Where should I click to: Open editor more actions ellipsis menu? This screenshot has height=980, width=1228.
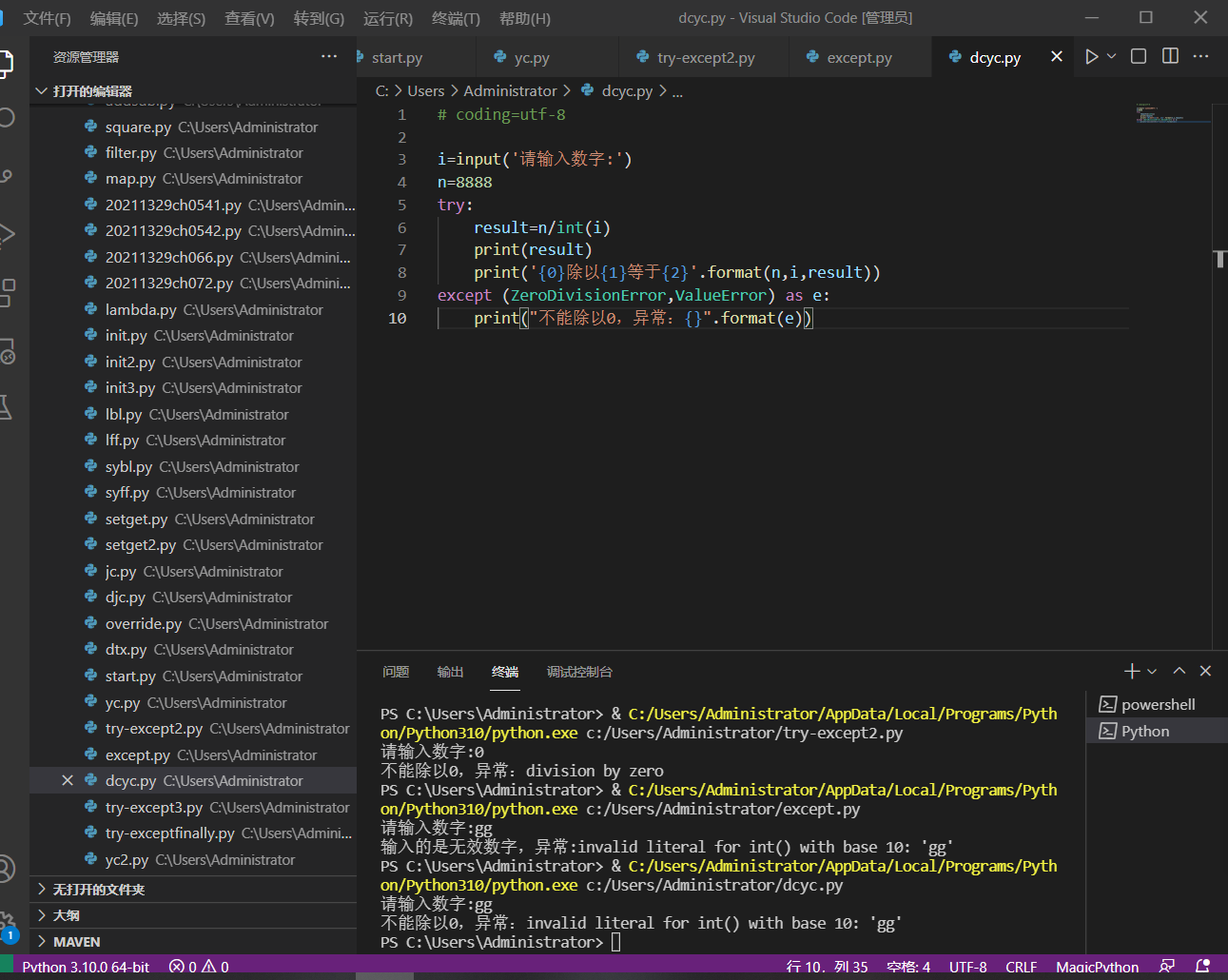click(x=1201, y=57)
